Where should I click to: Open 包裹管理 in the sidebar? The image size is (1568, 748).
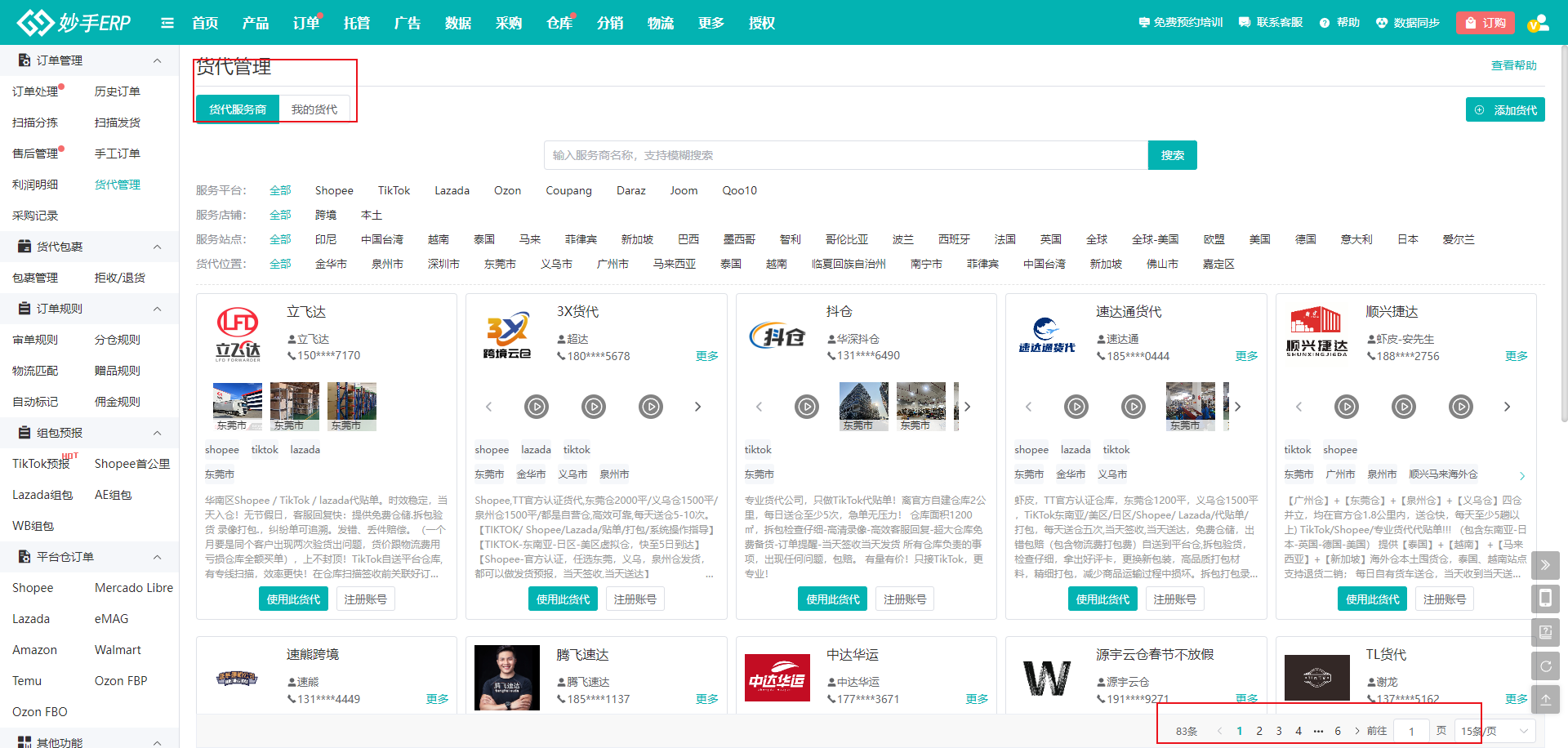35,278
